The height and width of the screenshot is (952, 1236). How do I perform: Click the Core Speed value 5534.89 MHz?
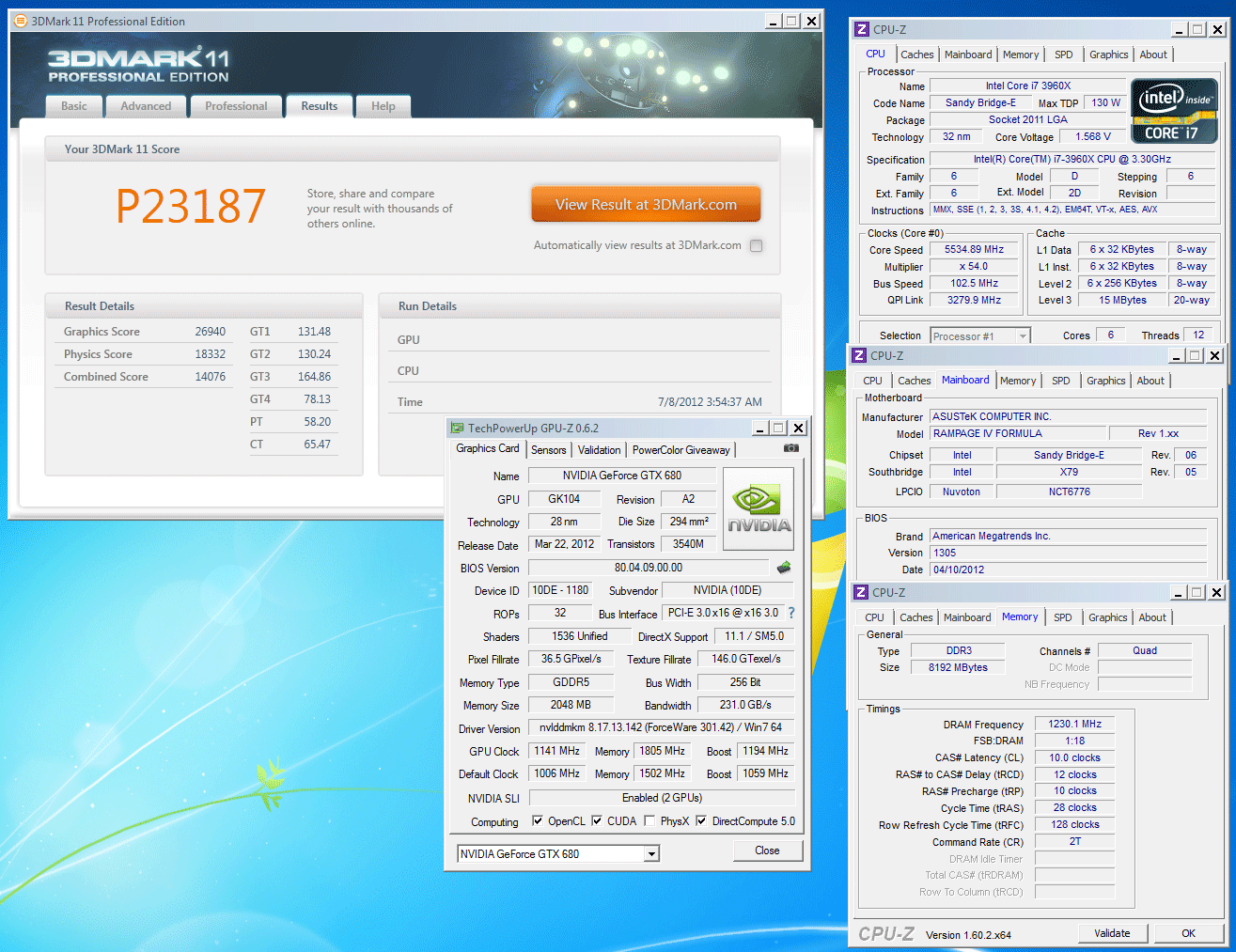click(x=975, y=250)
